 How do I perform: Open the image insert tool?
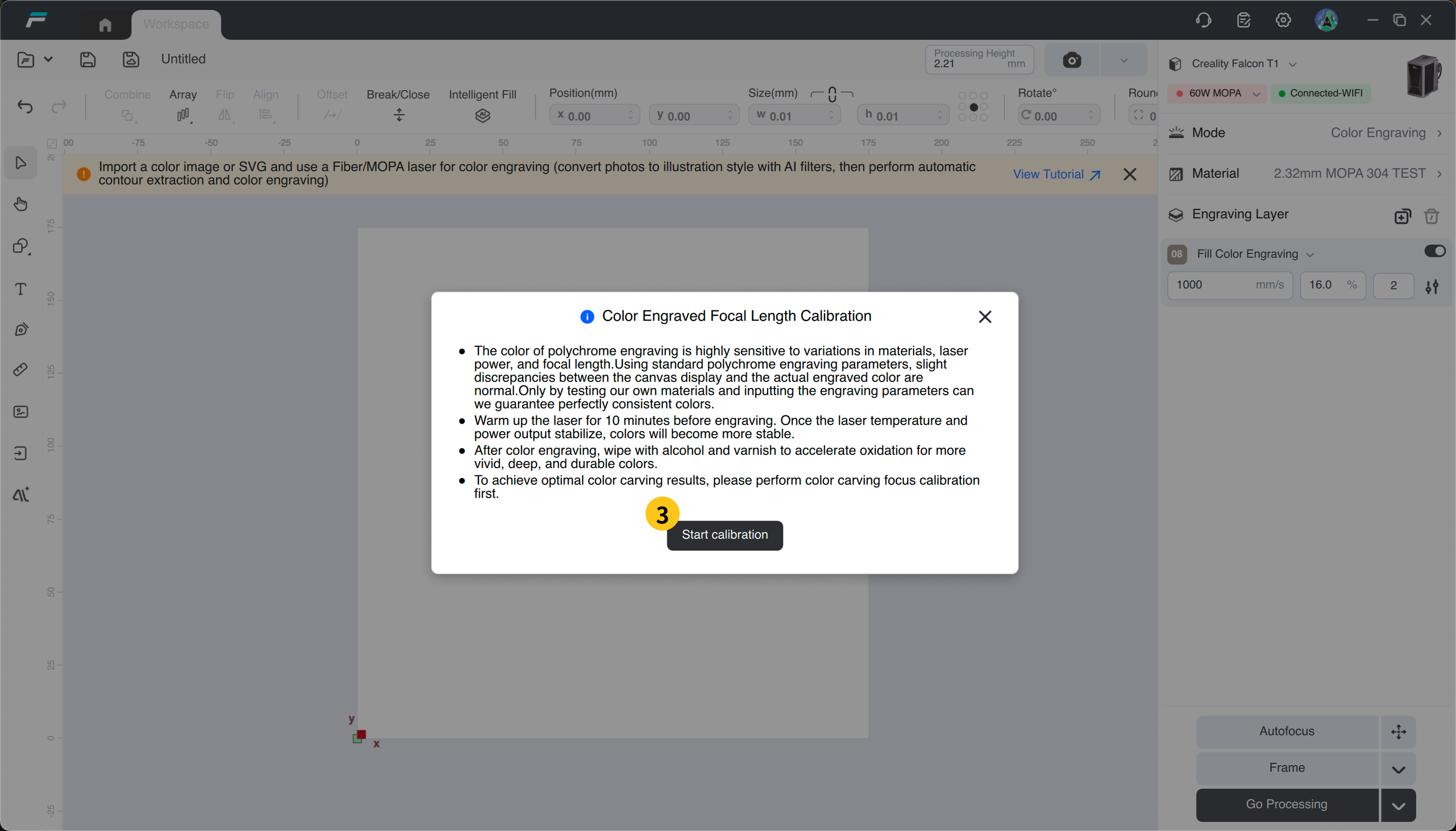click(21, 412)
